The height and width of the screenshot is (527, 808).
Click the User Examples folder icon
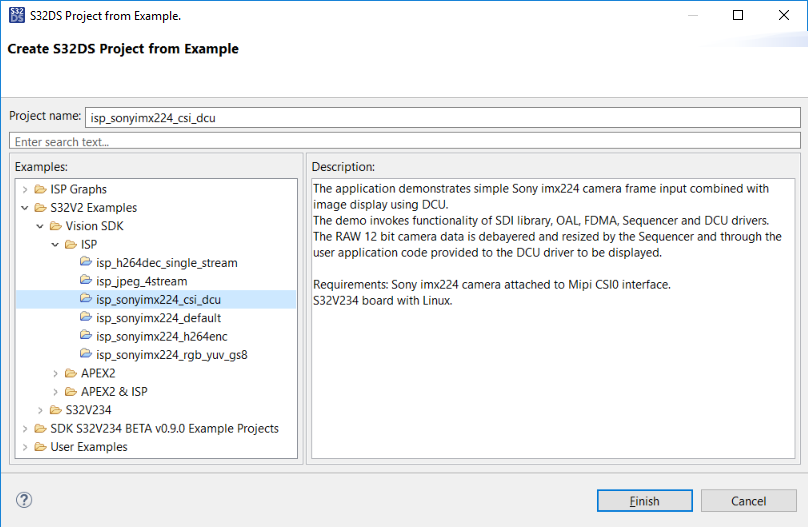pyautogui.click(x=40, y=447)
